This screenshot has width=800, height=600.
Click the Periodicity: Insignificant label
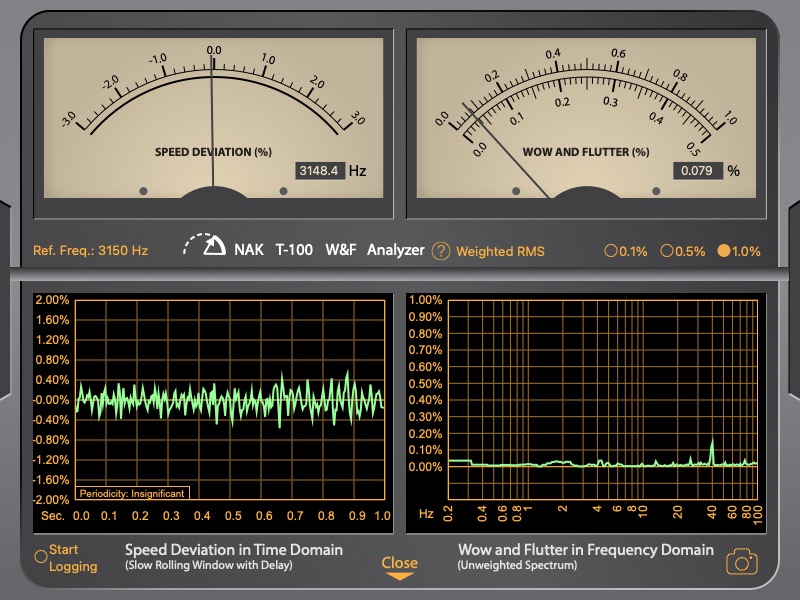[132, 492]
